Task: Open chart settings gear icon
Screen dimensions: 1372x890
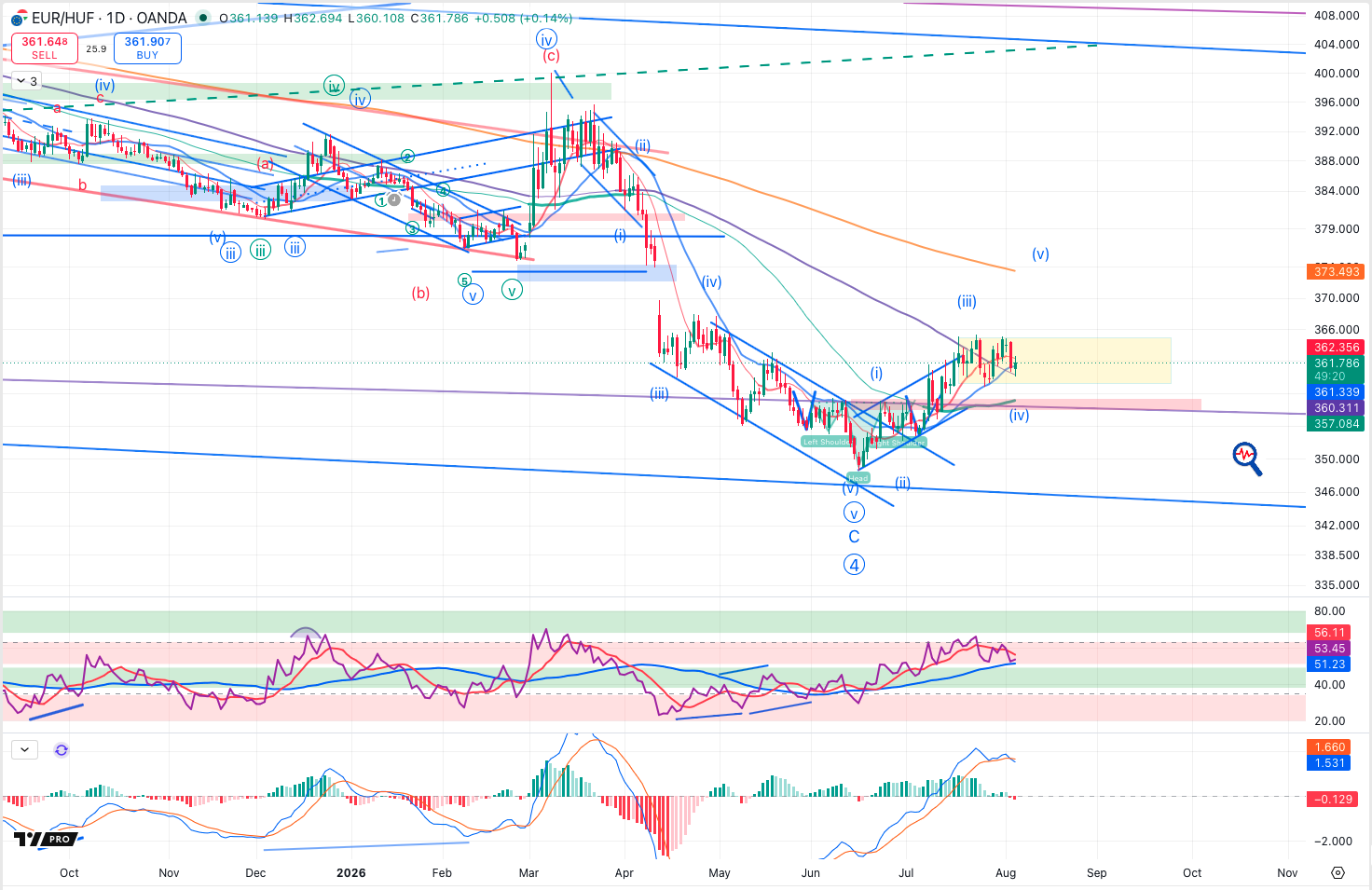Action: coord(1338,873)
